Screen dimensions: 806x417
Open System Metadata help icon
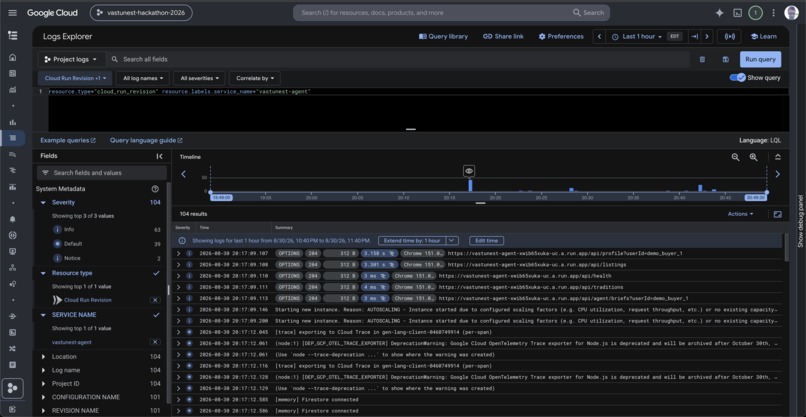[155, 189]
